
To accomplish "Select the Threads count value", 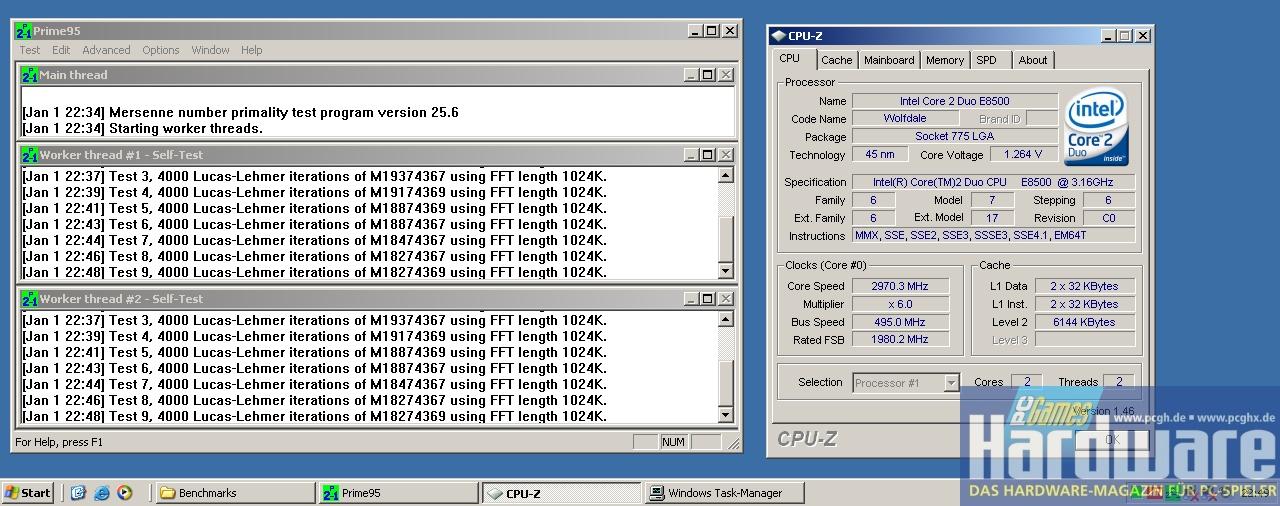I will 1119,382.
